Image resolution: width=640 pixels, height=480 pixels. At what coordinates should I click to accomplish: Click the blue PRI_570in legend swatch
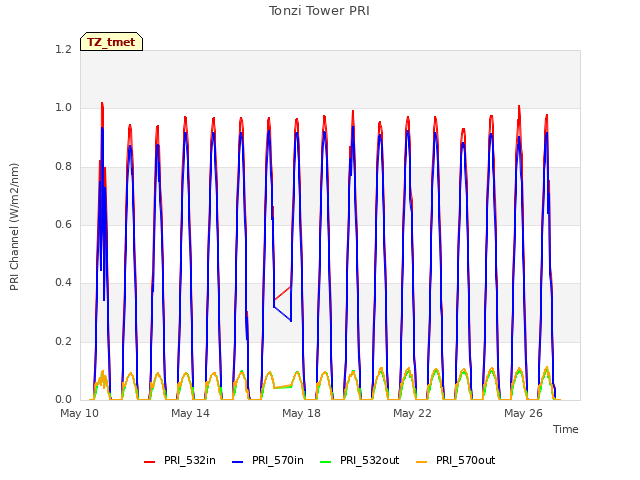pos(238,462)
